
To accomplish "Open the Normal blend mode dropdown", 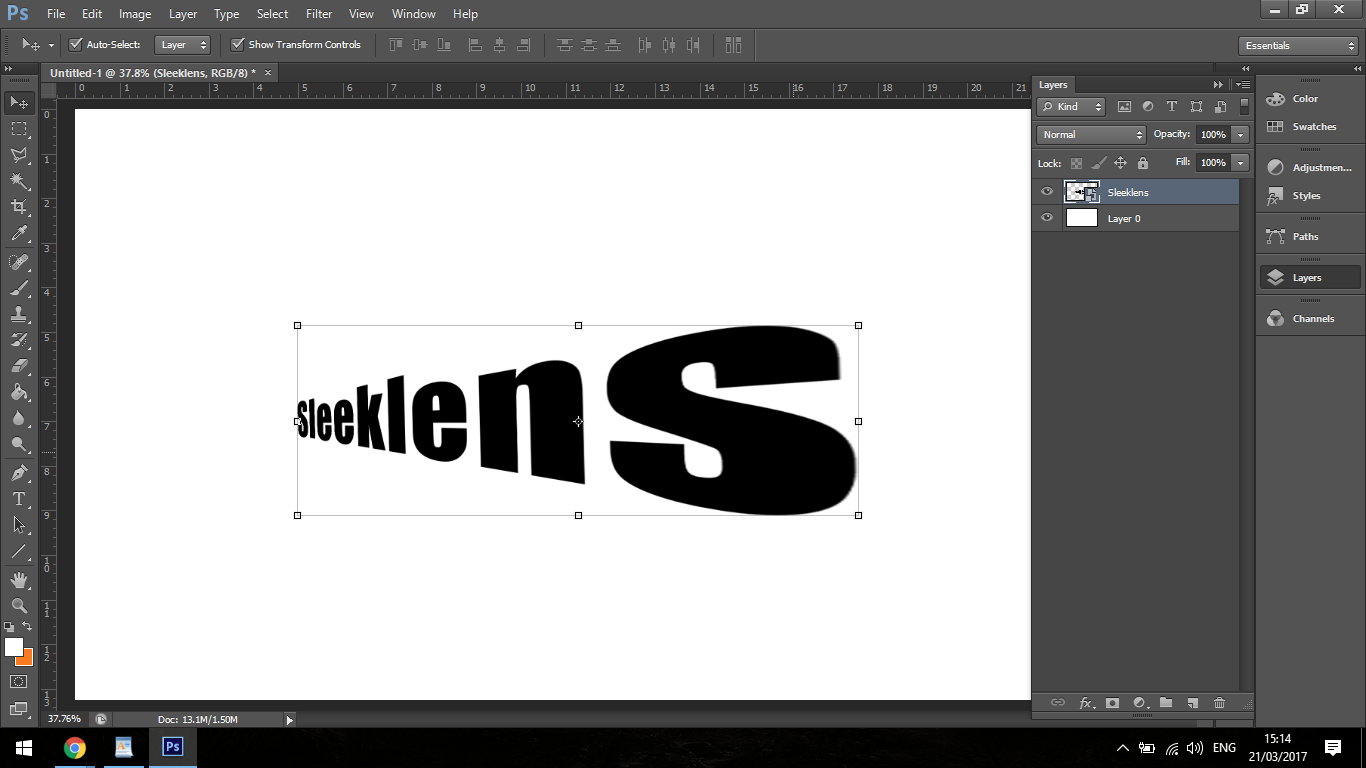I will [x=1091, y=134].
